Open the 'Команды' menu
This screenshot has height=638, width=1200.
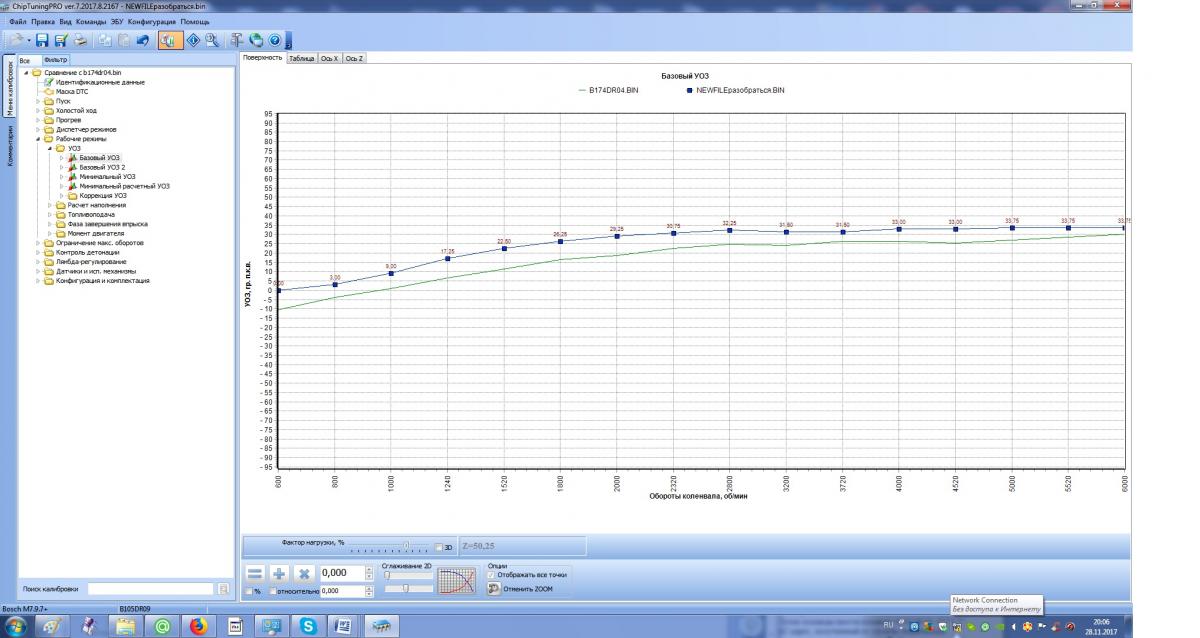pos(91,21)
